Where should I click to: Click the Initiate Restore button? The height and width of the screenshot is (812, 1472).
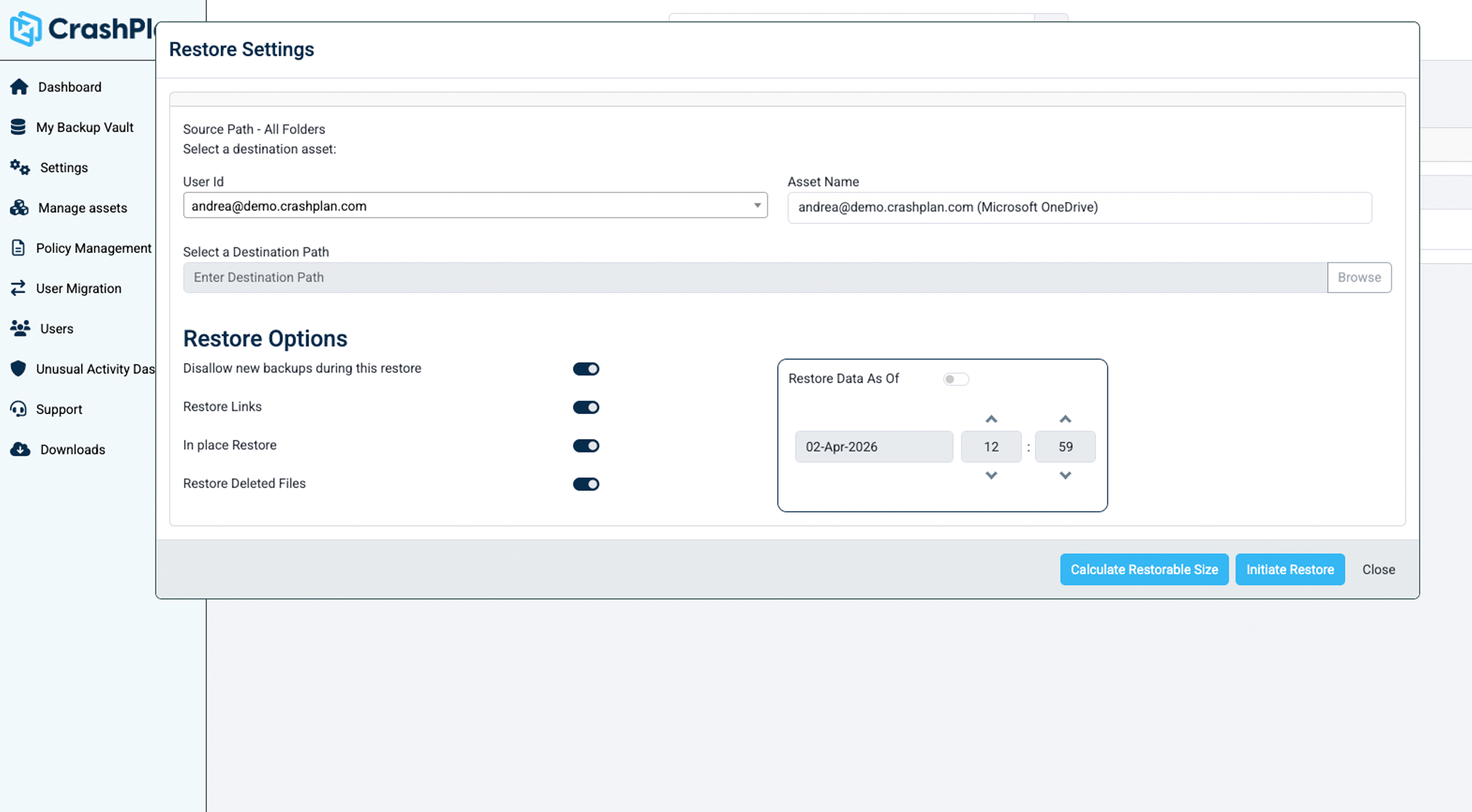pos(1290,569)
